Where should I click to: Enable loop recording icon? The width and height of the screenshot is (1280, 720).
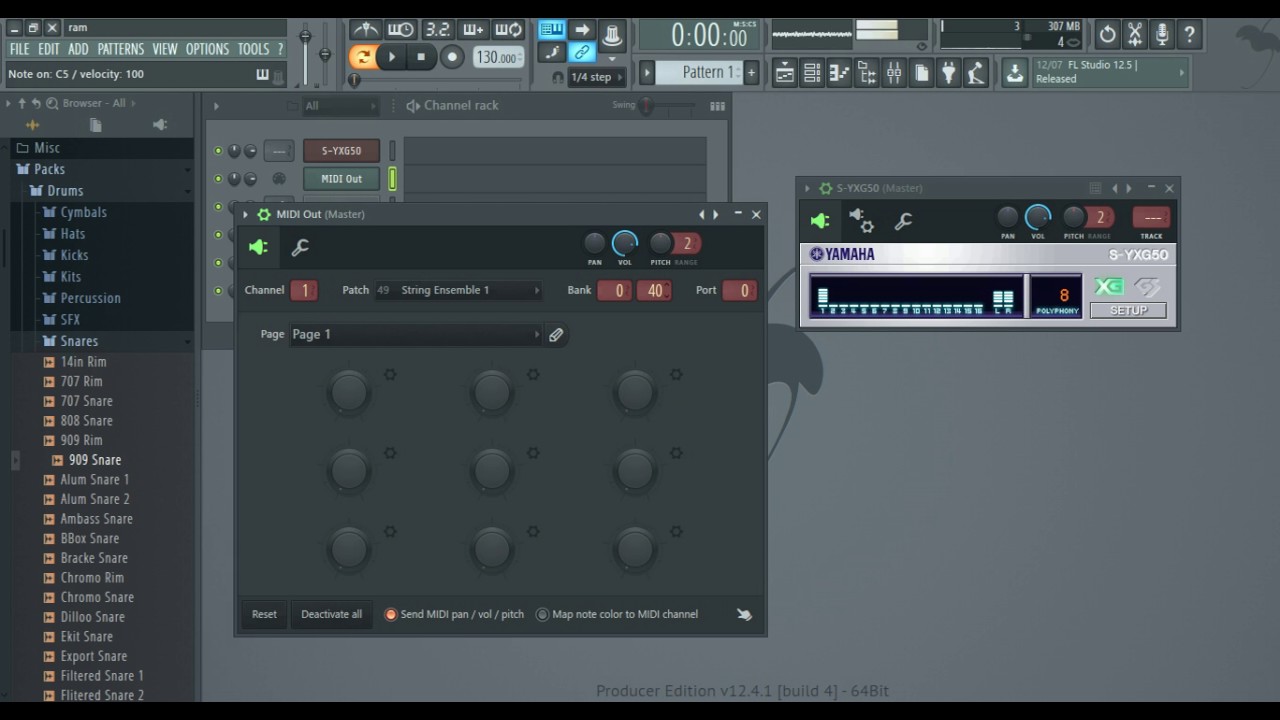coord(509,29)
